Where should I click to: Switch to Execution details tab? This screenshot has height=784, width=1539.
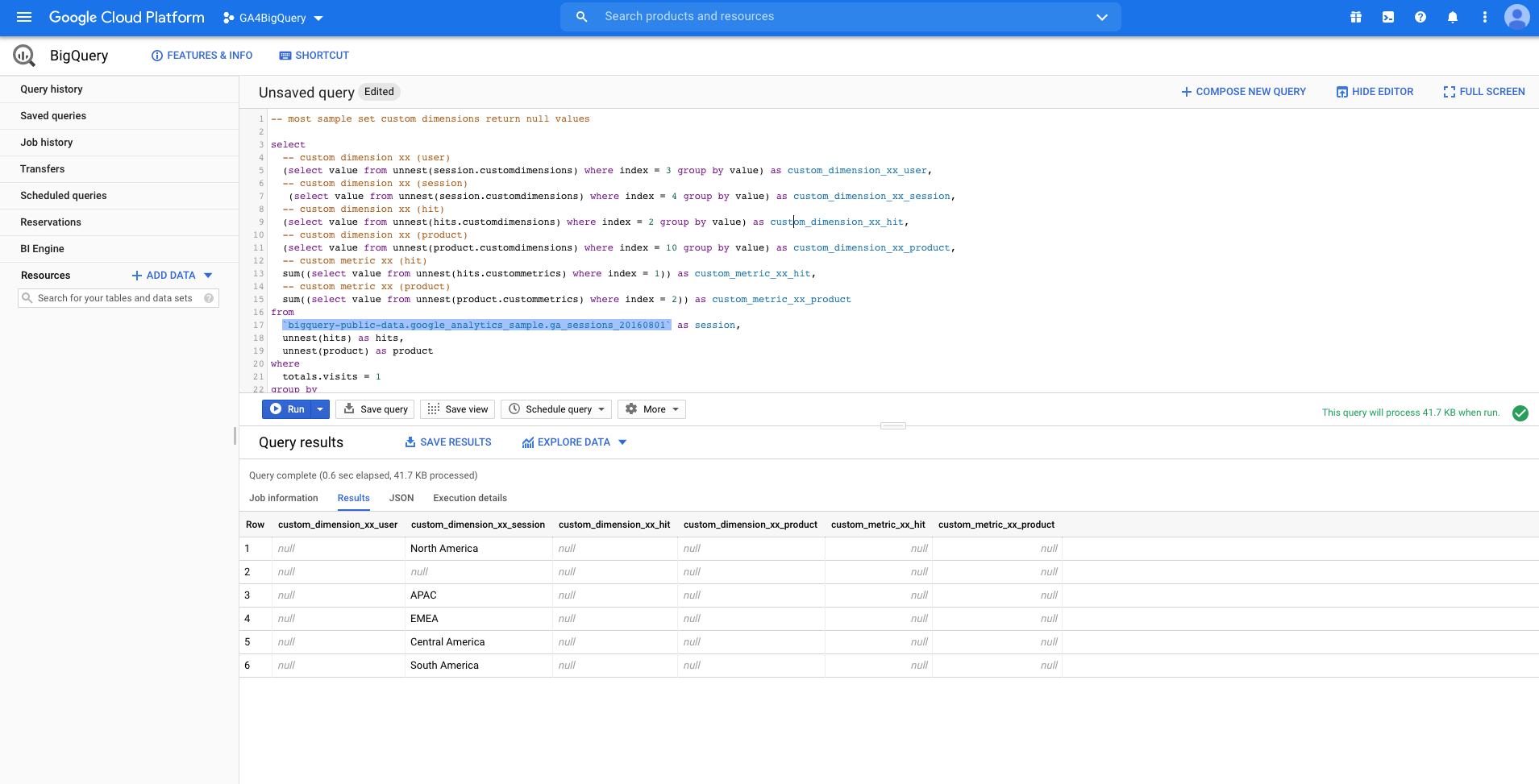[x=470, y=498]
